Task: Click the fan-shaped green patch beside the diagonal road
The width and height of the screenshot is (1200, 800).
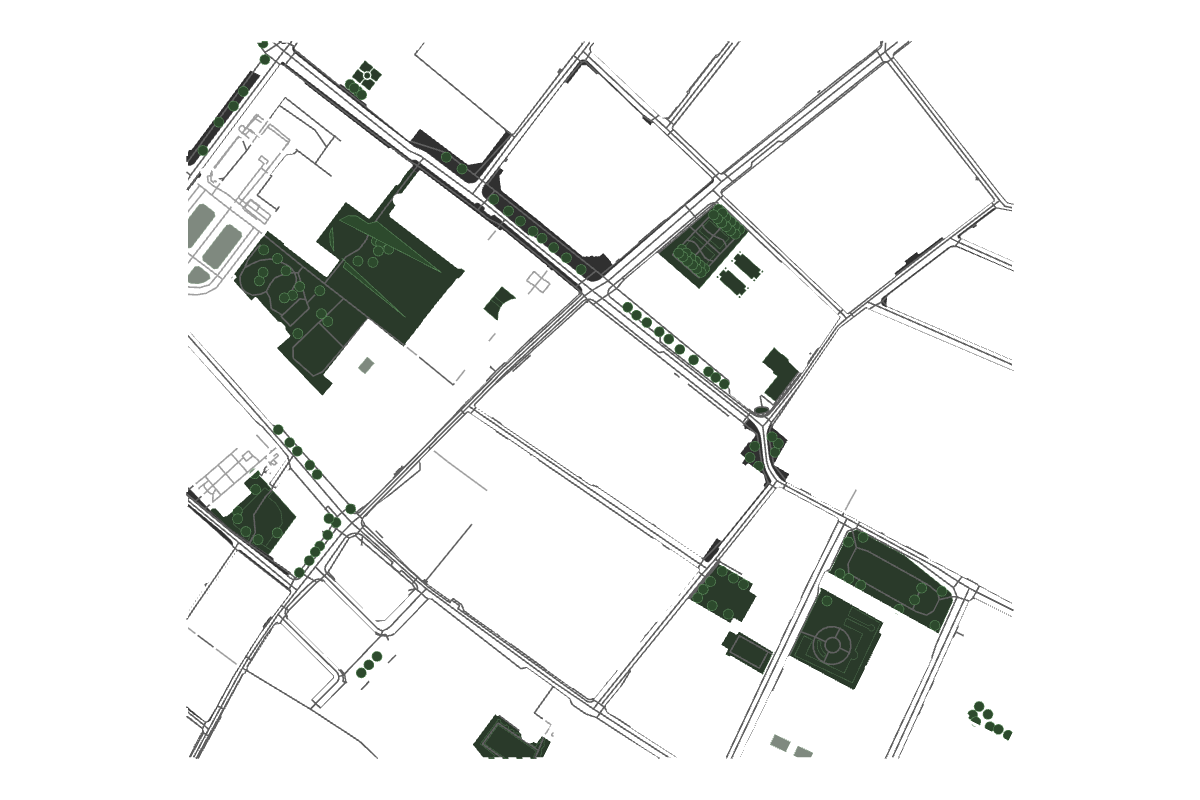Action: [x=500, y=302]
